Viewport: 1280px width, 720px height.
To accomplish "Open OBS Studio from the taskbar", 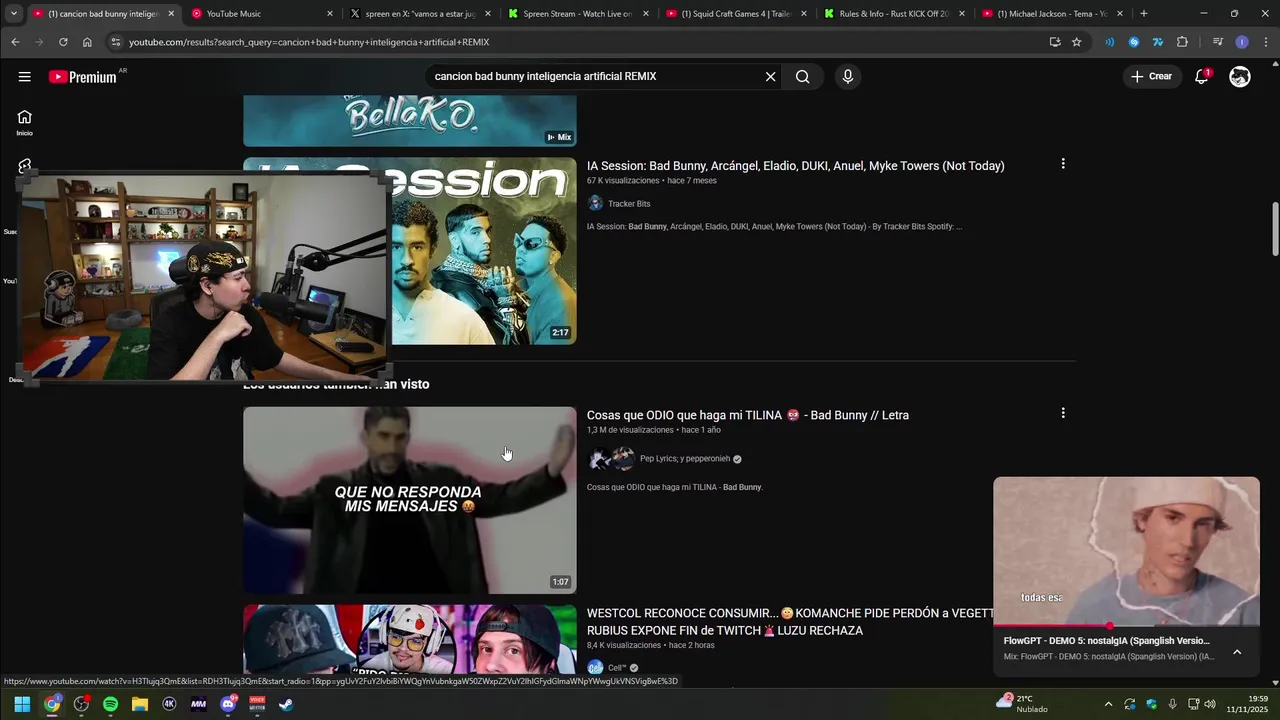I will pyautogui.click(x=81, y=704).
